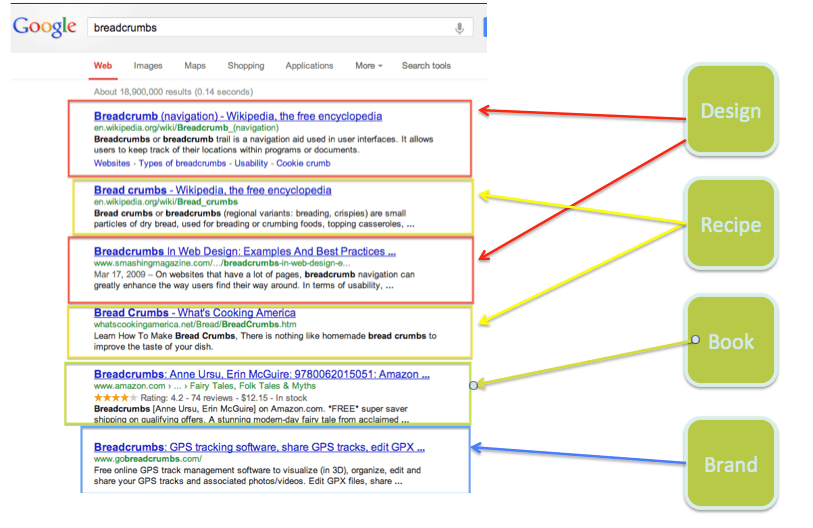Click the Google logo

click(45, 26)
